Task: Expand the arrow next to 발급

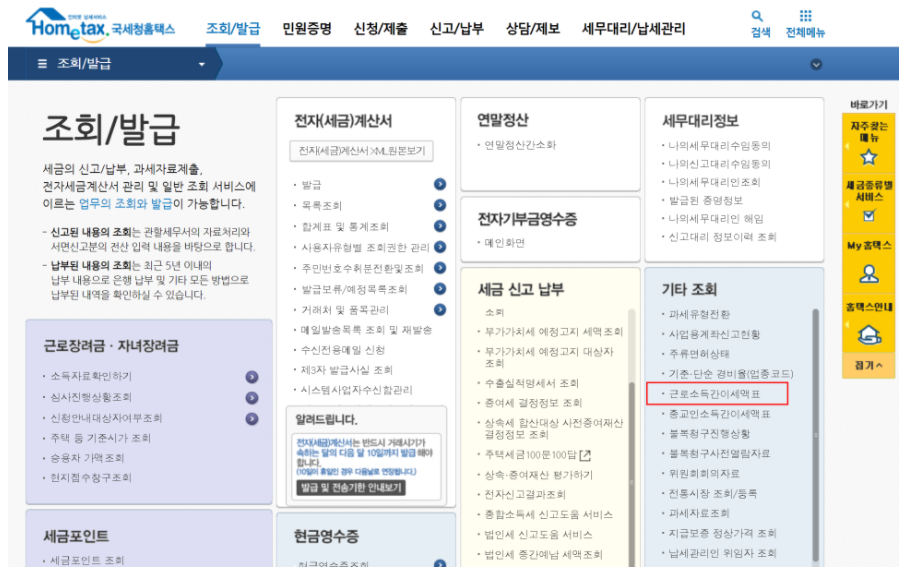Action: [440, 185]
